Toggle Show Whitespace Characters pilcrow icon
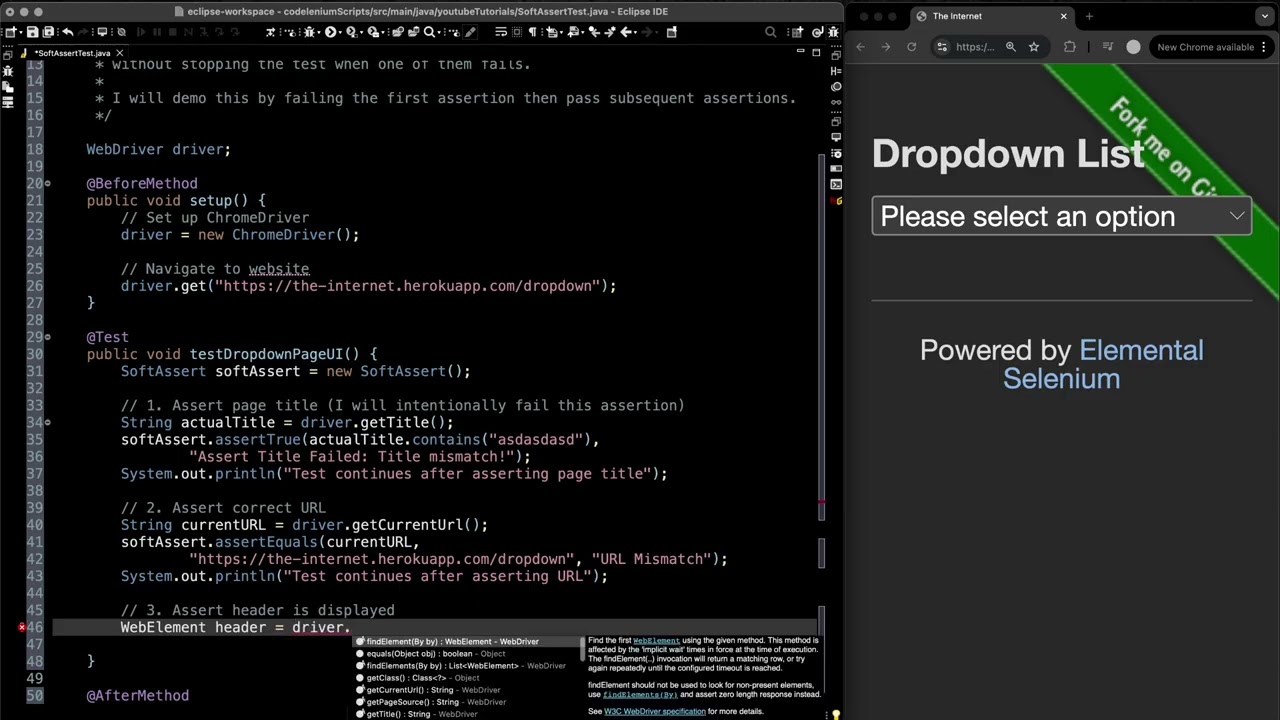This screenshot has width=1280, height=720. coord(532,32)
